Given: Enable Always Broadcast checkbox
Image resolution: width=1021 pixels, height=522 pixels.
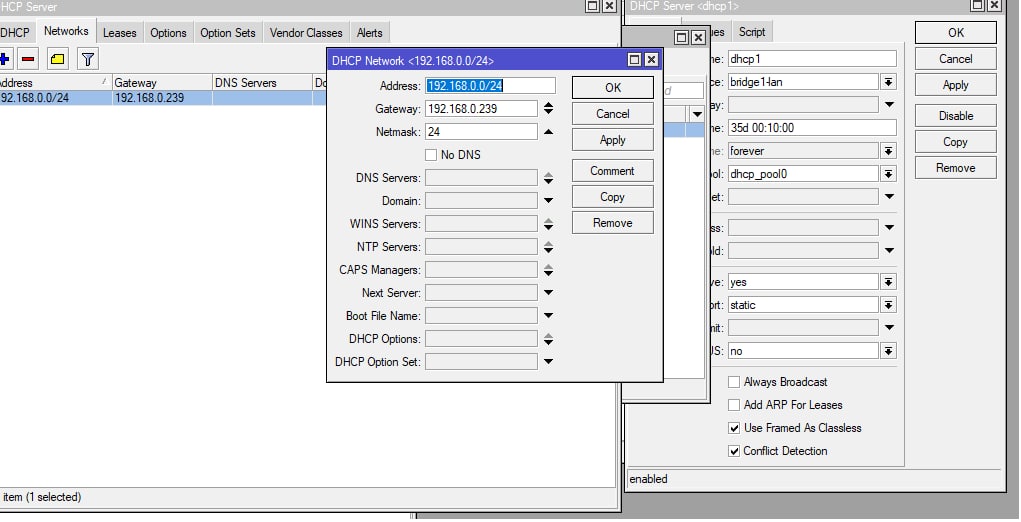Looking at the screenshot, I should [734, 382].
